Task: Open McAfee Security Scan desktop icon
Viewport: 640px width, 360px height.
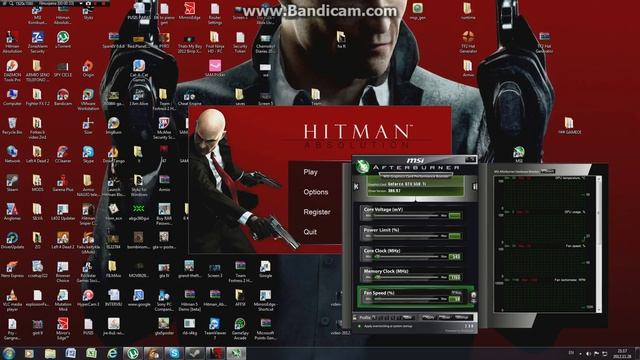Action: point(164,128)
